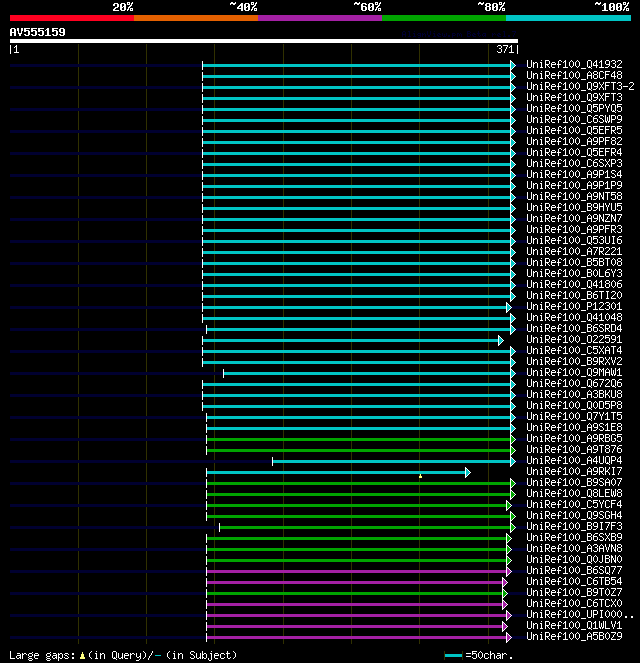Open the UniRef100_Q9XFT3 hit label

click(574, 97)
